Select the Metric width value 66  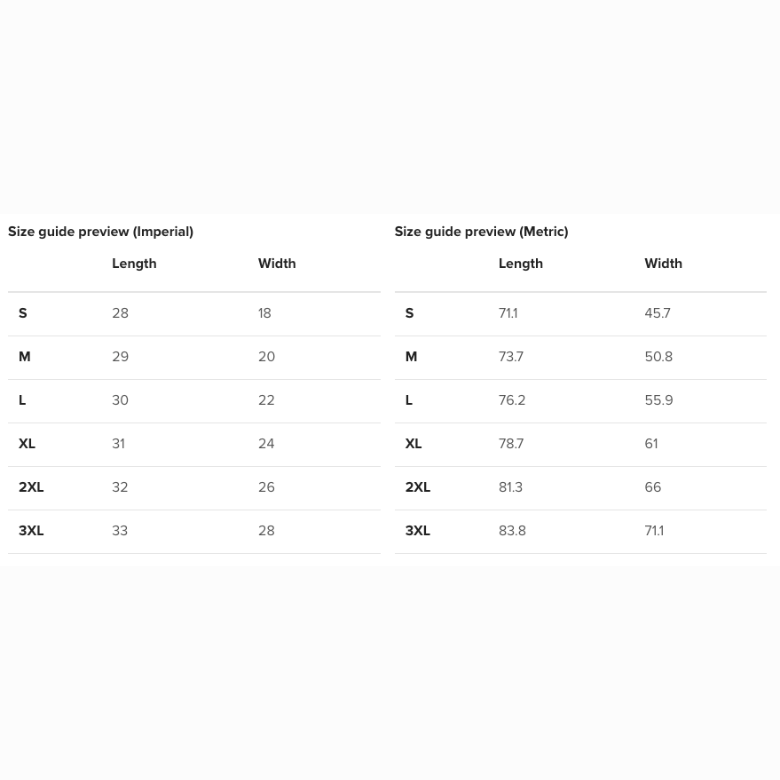(x=653, y=487)
